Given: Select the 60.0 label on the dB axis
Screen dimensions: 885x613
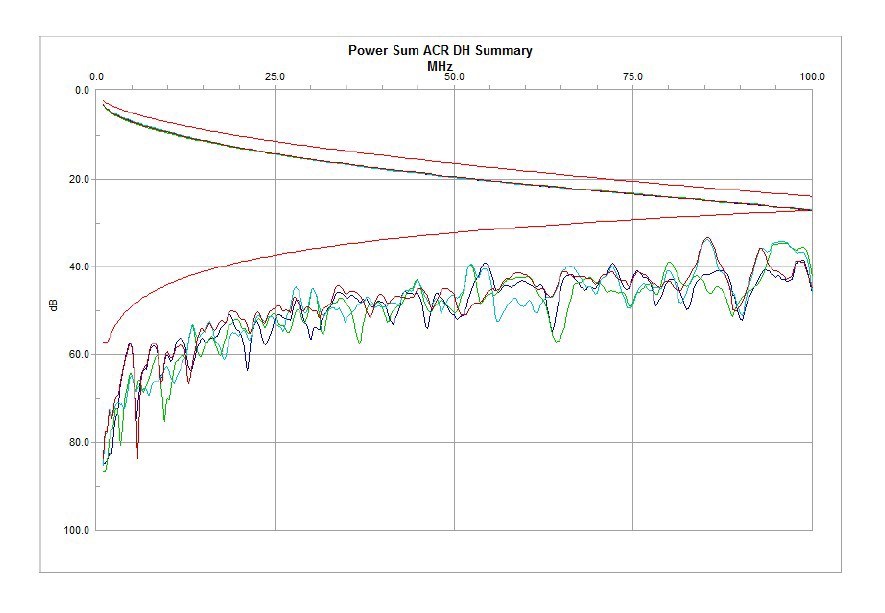Looking at the screenshot, I should pyautogui.click(x=78, y=355).
